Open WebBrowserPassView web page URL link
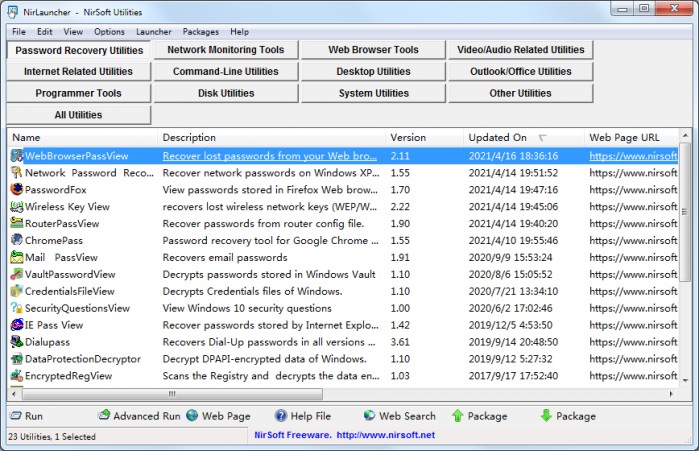 633,156
